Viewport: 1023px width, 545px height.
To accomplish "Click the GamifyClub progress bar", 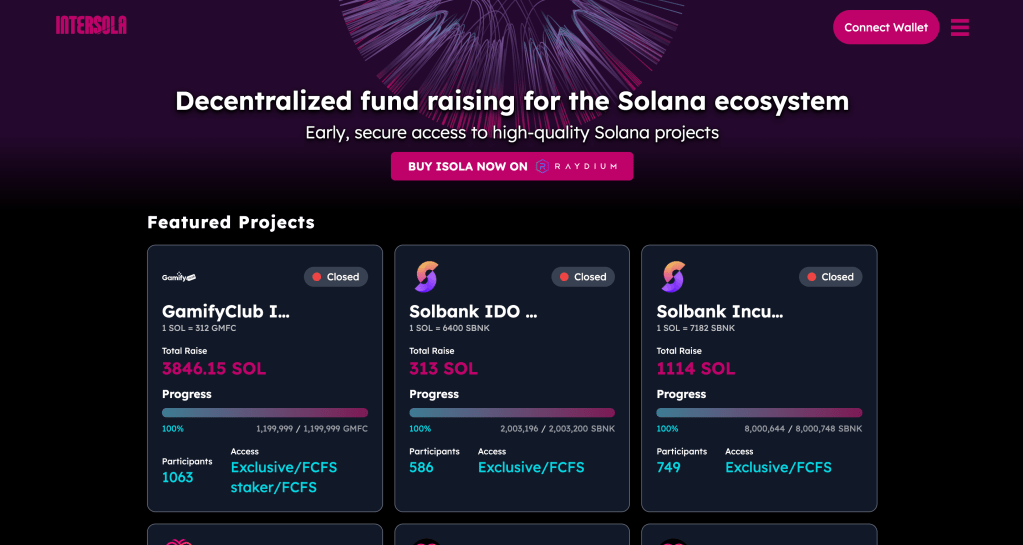I will (x=265, y=412).
